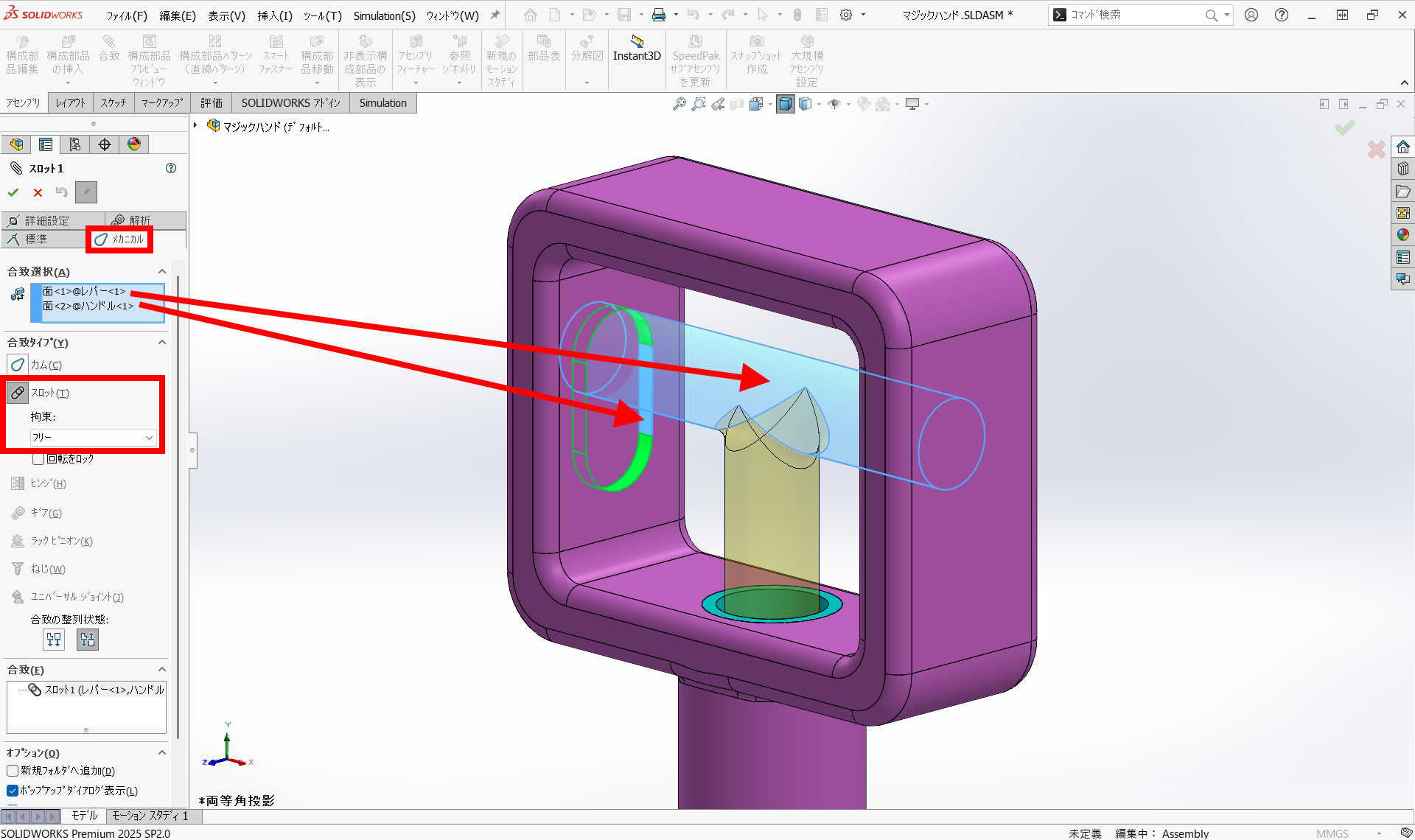Open DisplayManager color ball tab

point(134,144)
